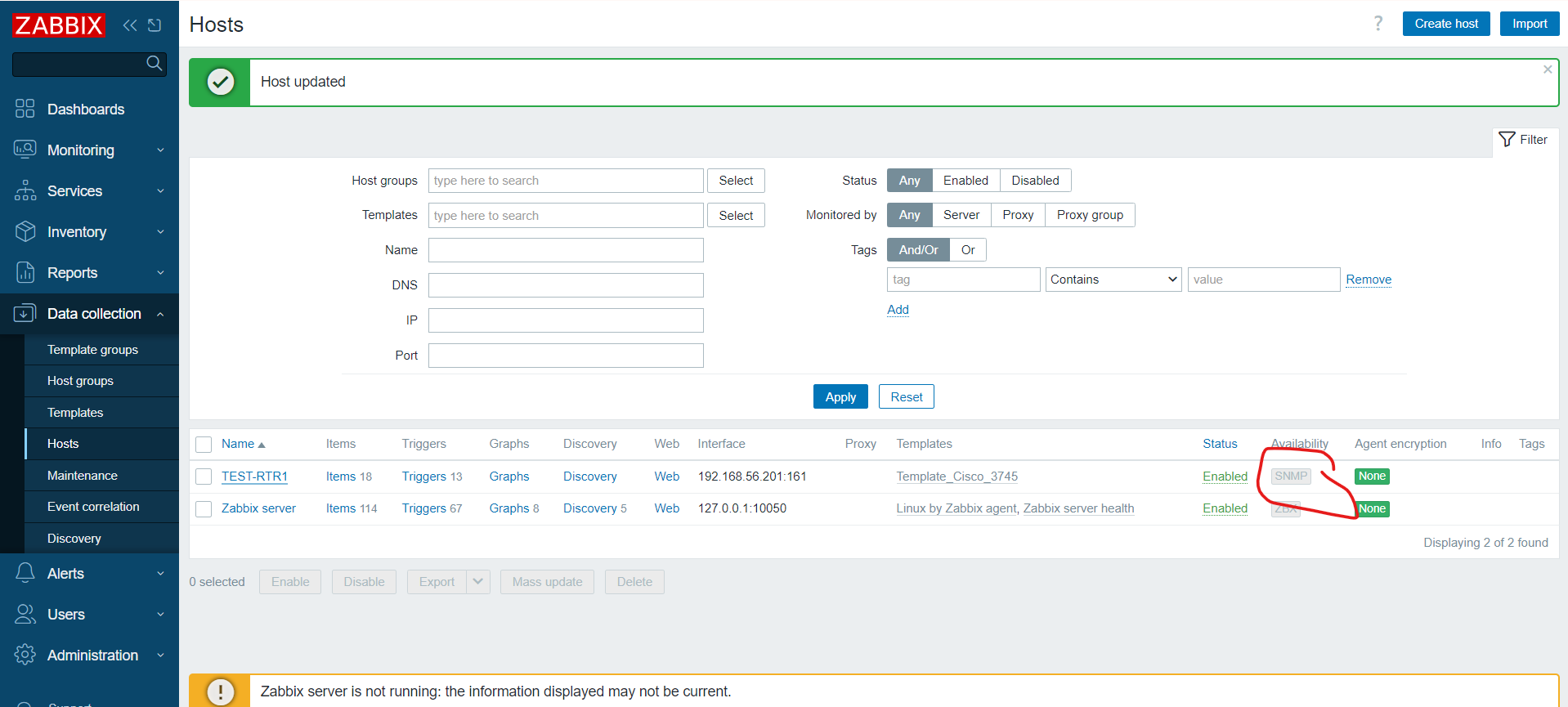Expand the Alerts menu

click(x=89, y=574)
